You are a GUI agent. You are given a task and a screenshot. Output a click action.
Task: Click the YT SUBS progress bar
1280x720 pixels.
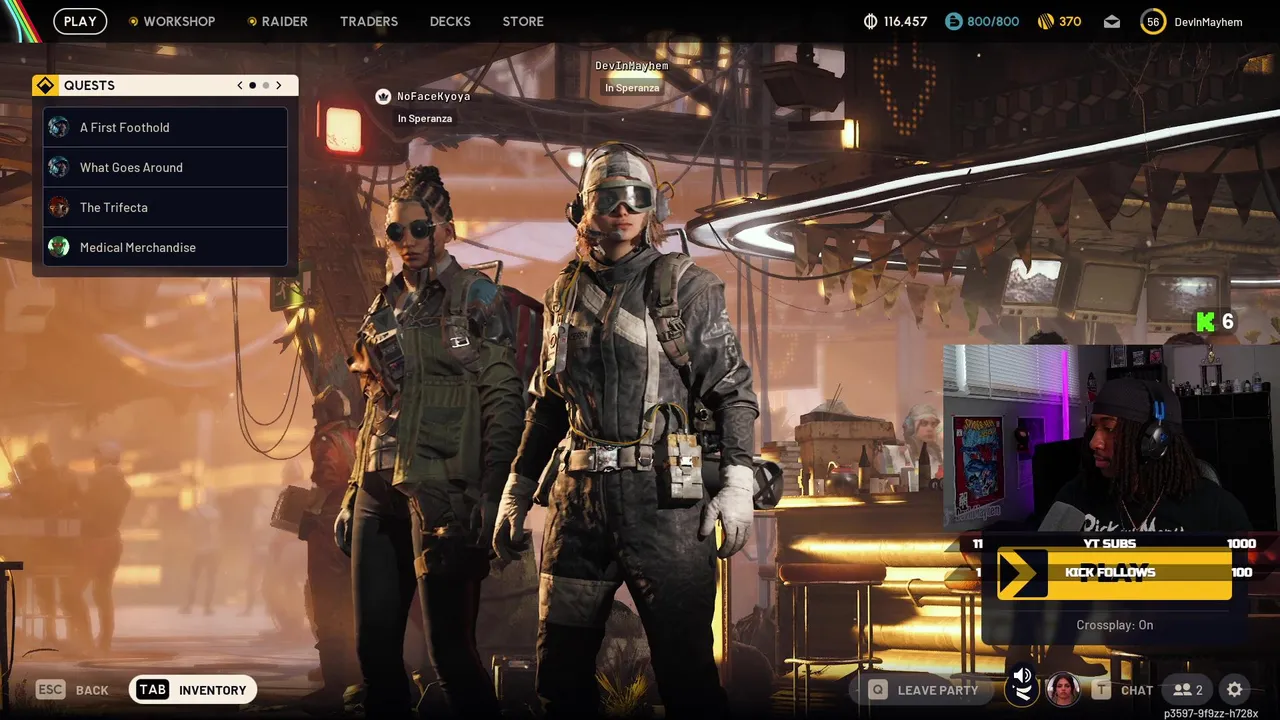[1114, 544]
